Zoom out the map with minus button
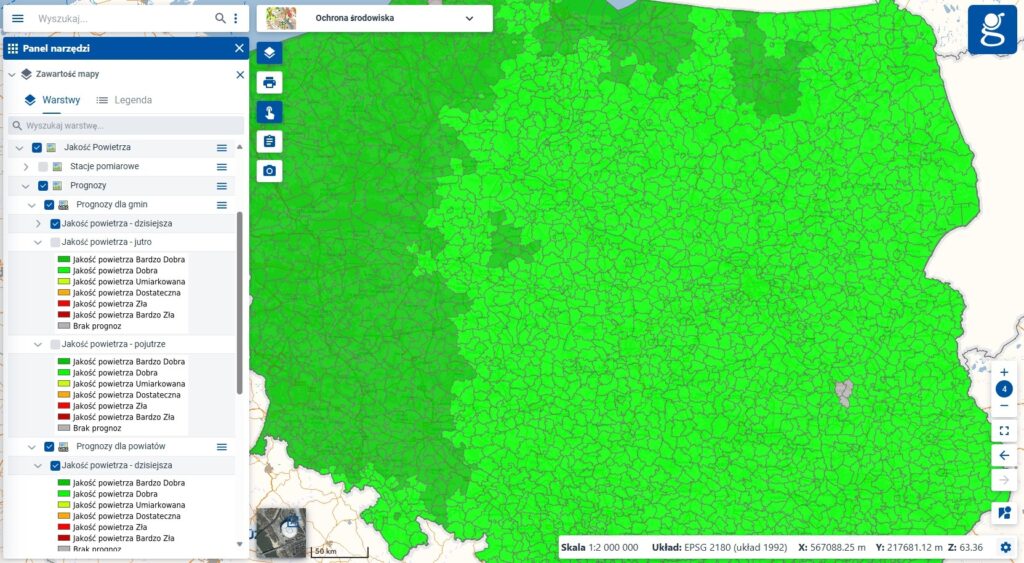This screenshot has width=1024, height=563. point(1004,406)
